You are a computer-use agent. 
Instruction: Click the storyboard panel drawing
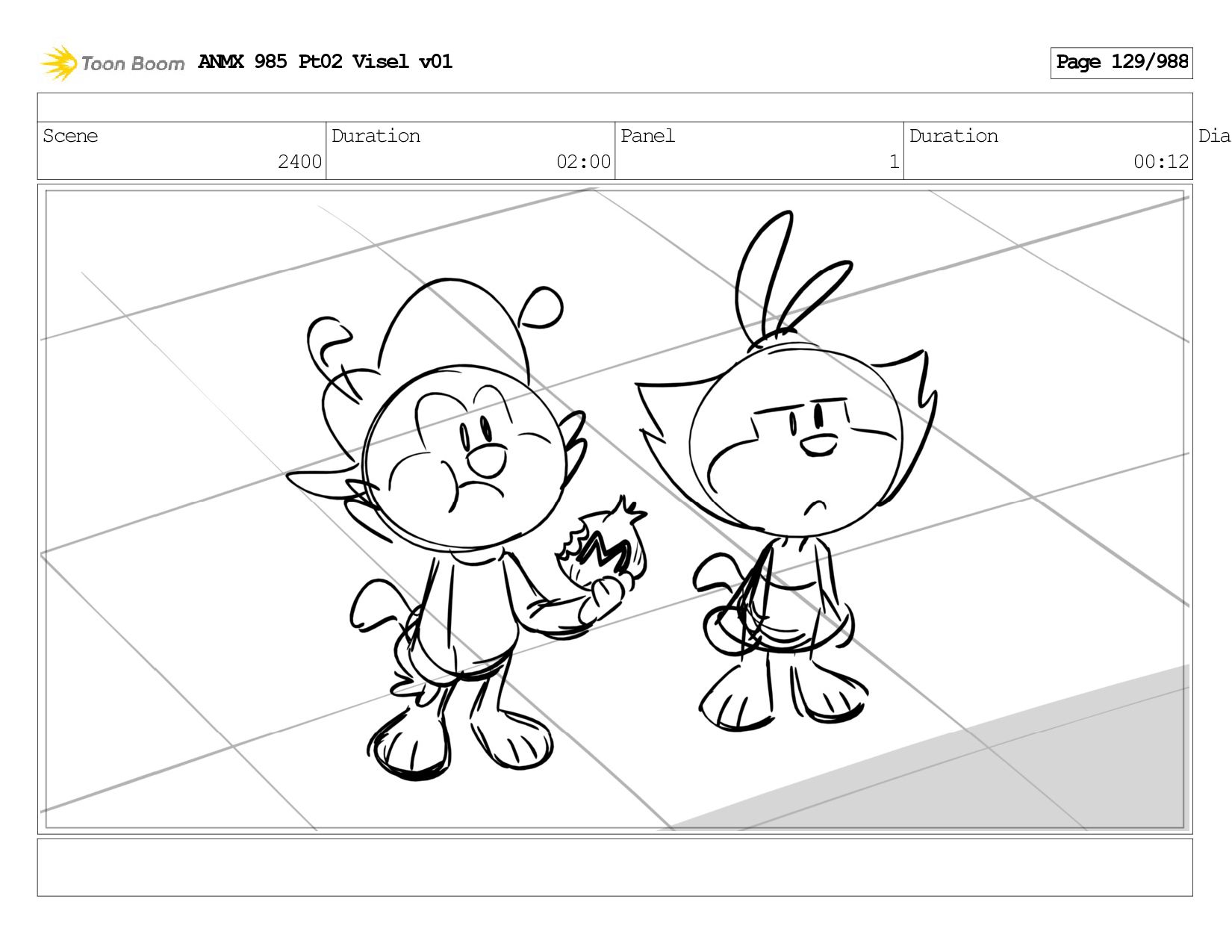click(615, 509)
